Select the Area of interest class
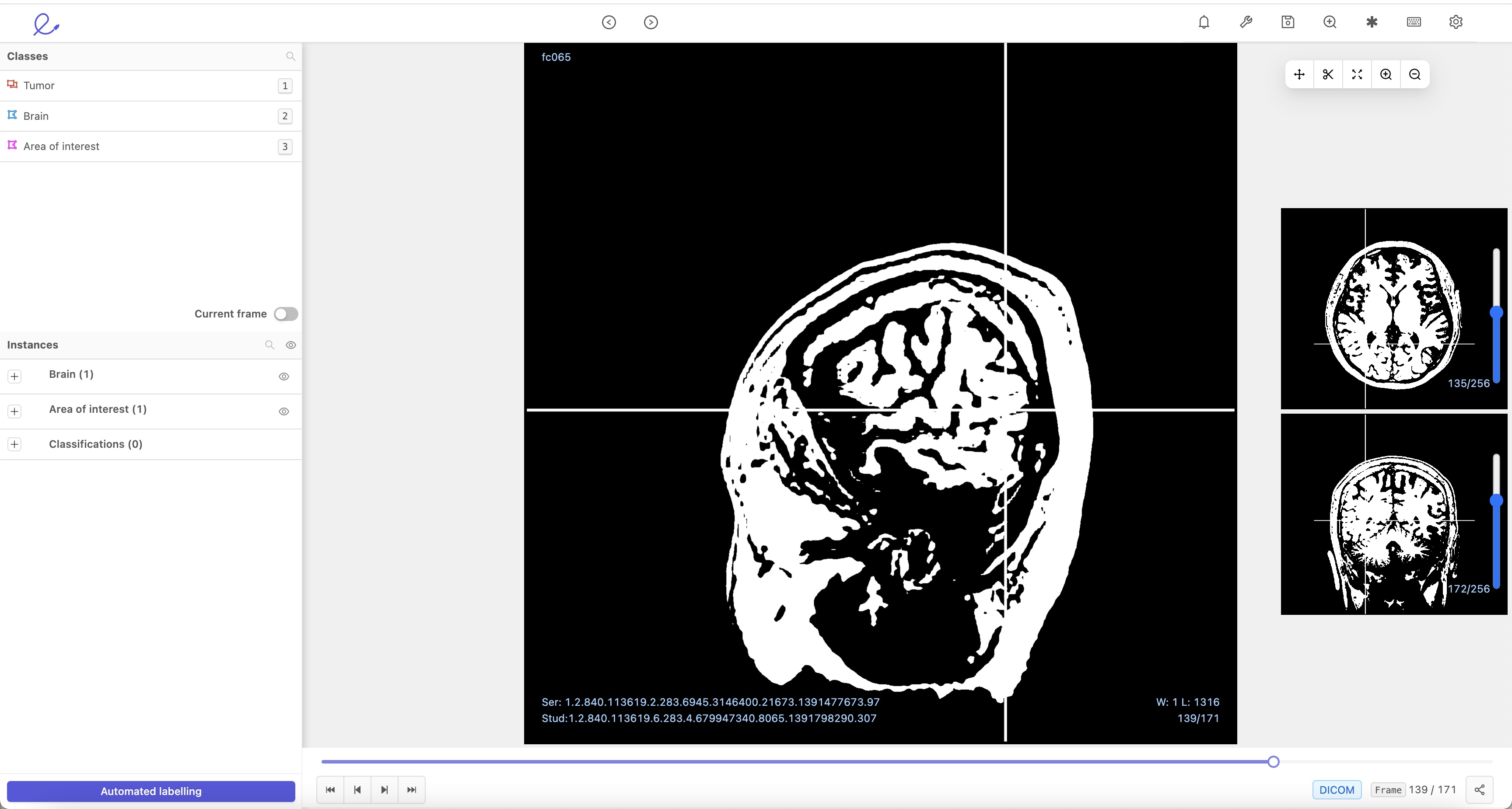Screen dimensions: 1512x809 61,146
